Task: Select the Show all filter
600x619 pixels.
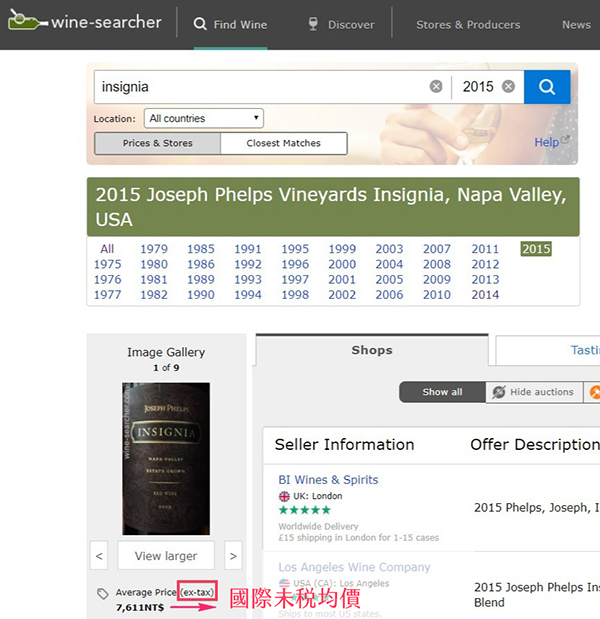Action: pyautogui.click(x=442, y=392)
